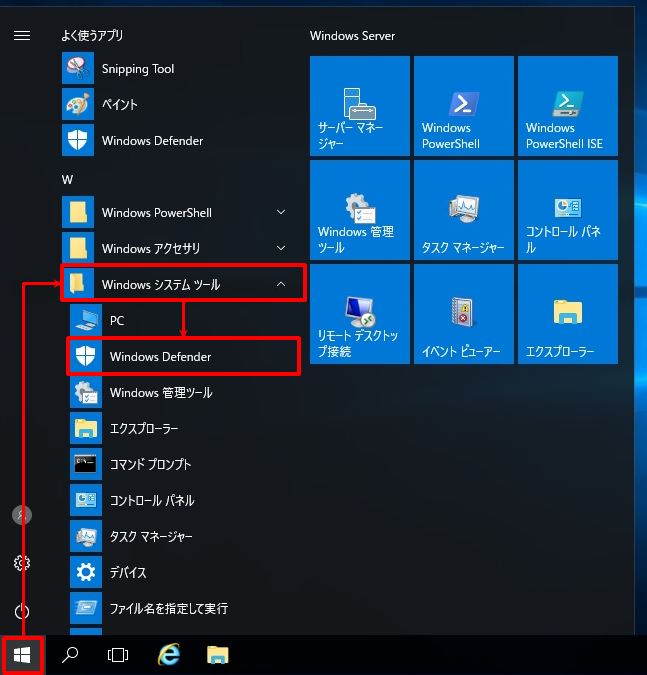Launch Internet Explorer from taskbar
The image size is (647, 675).
169,655
